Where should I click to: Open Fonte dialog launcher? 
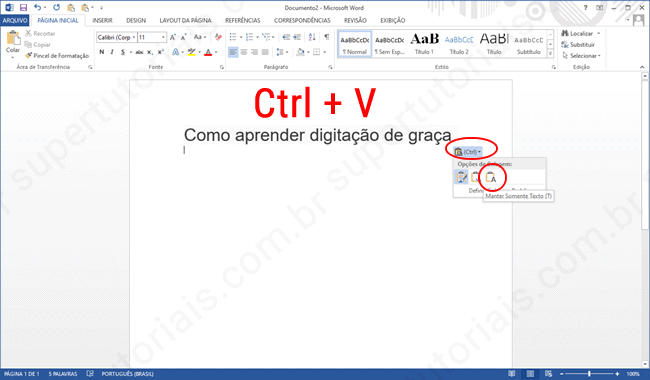tap(222, 67)
